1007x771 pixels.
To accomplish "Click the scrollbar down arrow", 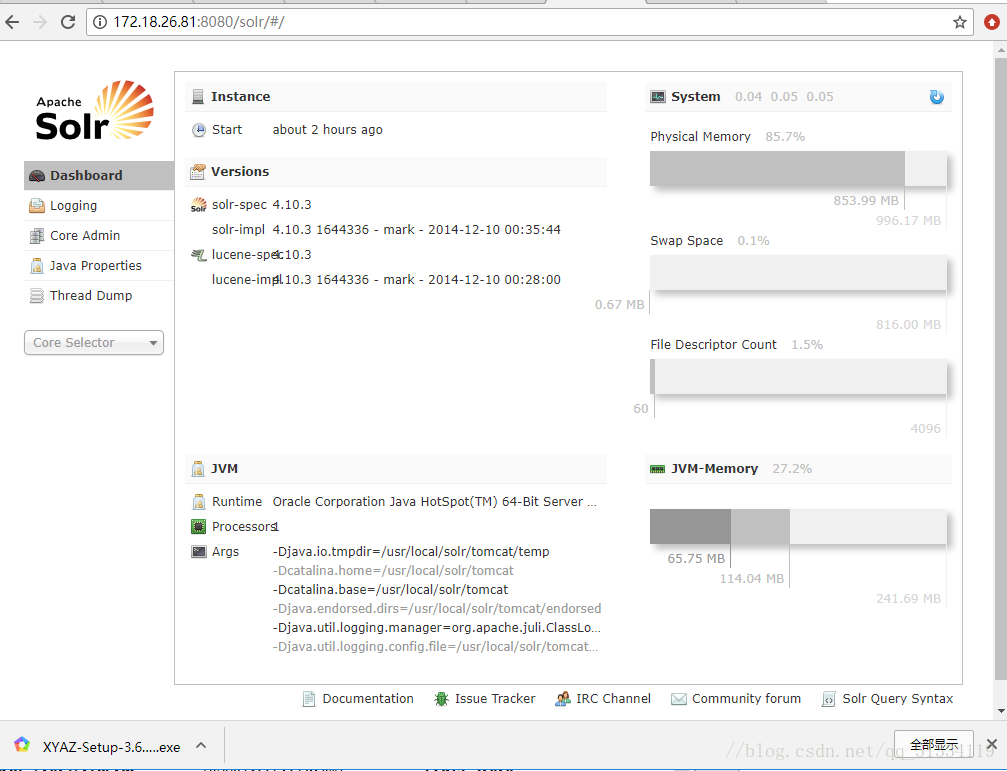I will [x=1001, y=711].
